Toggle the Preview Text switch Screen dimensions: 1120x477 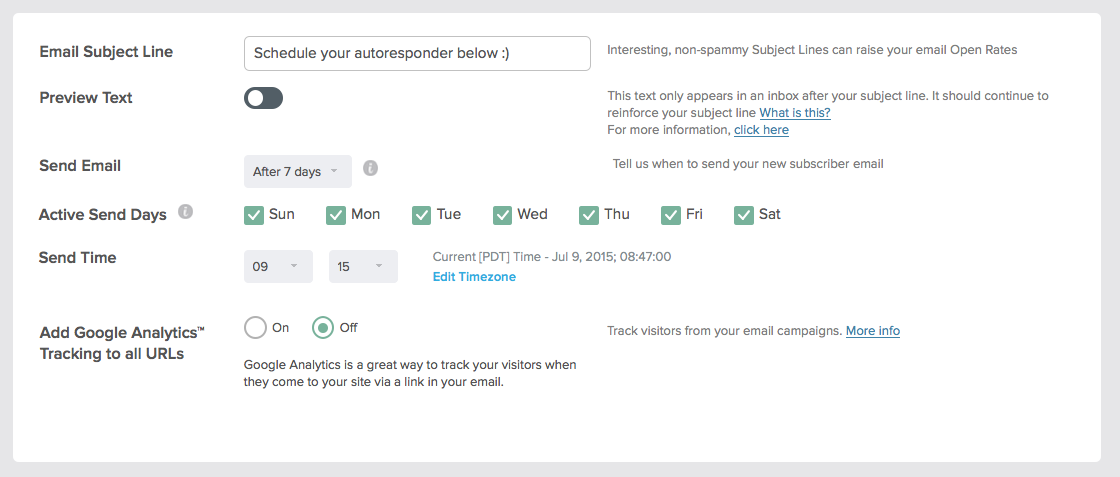[264, 98]
